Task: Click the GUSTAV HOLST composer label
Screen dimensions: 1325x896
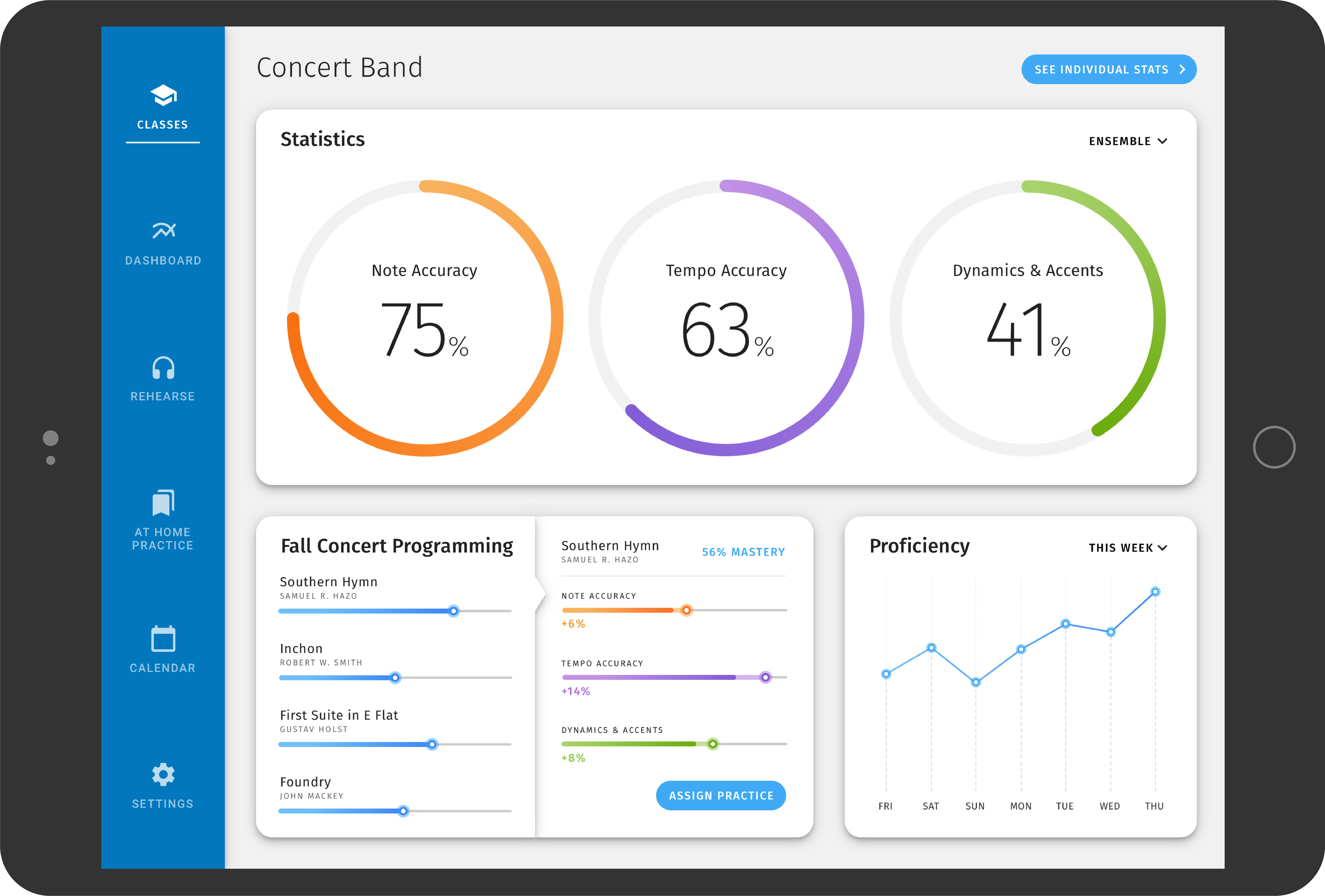Action: (314, 729)
